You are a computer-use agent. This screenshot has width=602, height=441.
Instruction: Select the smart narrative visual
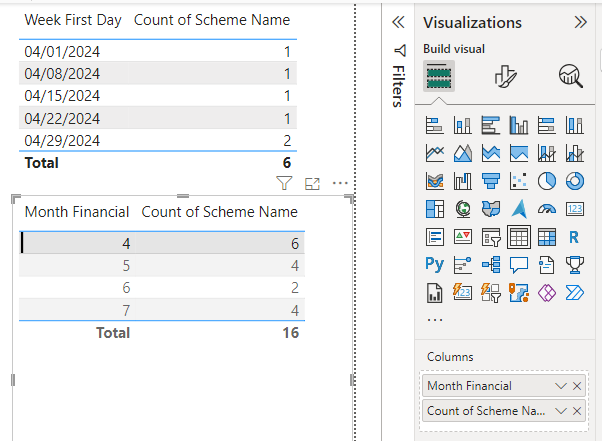pyautogui.click(x=547, y=265)
